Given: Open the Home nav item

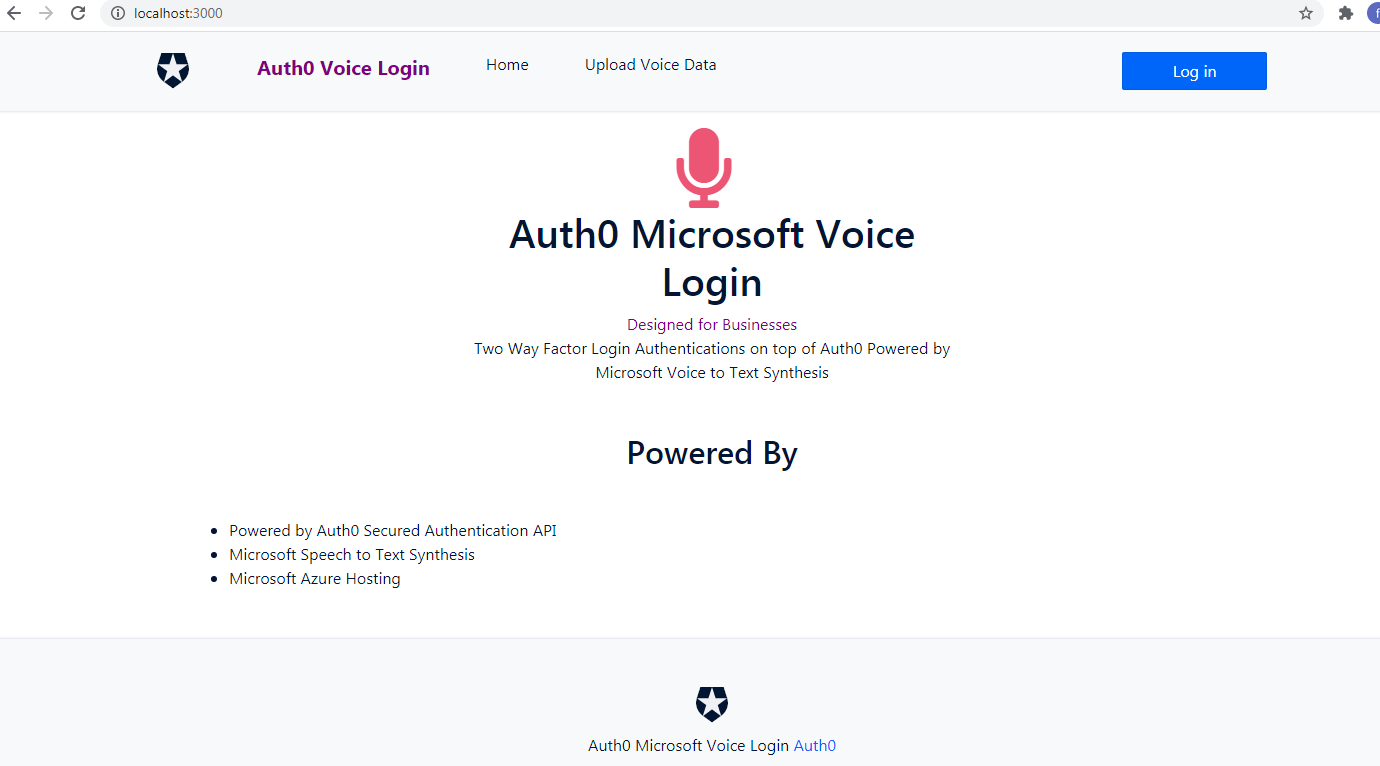Looking at the screenshot, I should coord(507,65).
